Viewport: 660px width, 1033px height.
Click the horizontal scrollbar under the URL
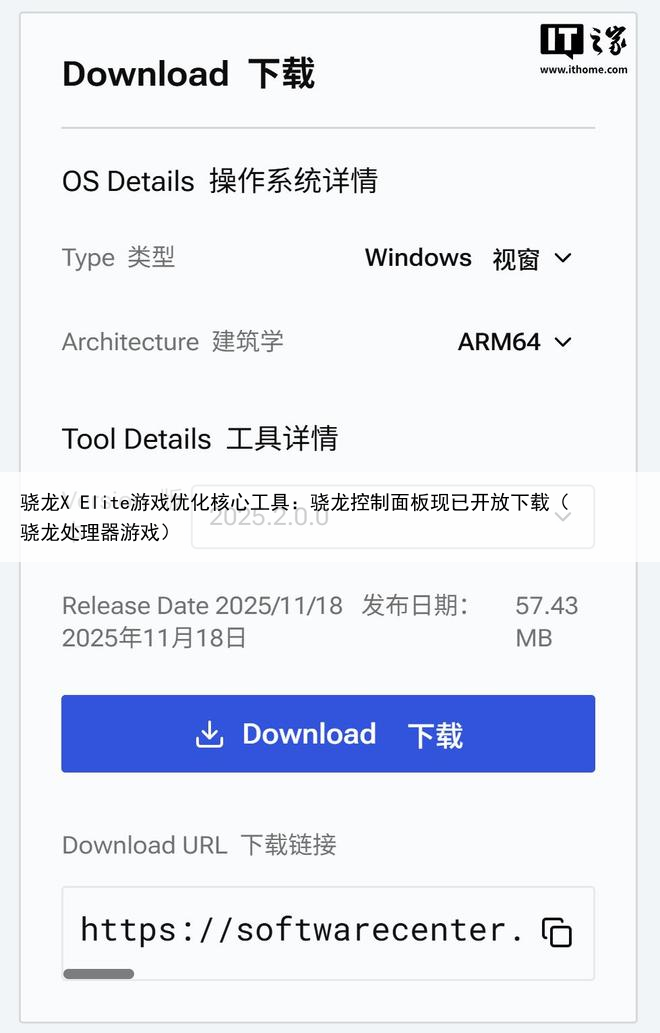point(99,973)
